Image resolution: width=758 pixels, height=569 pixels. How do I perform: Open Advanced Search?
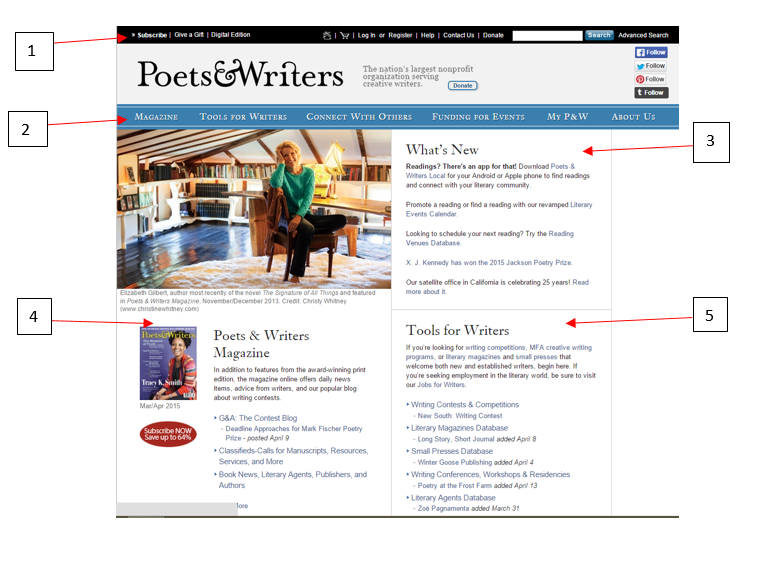643,35
